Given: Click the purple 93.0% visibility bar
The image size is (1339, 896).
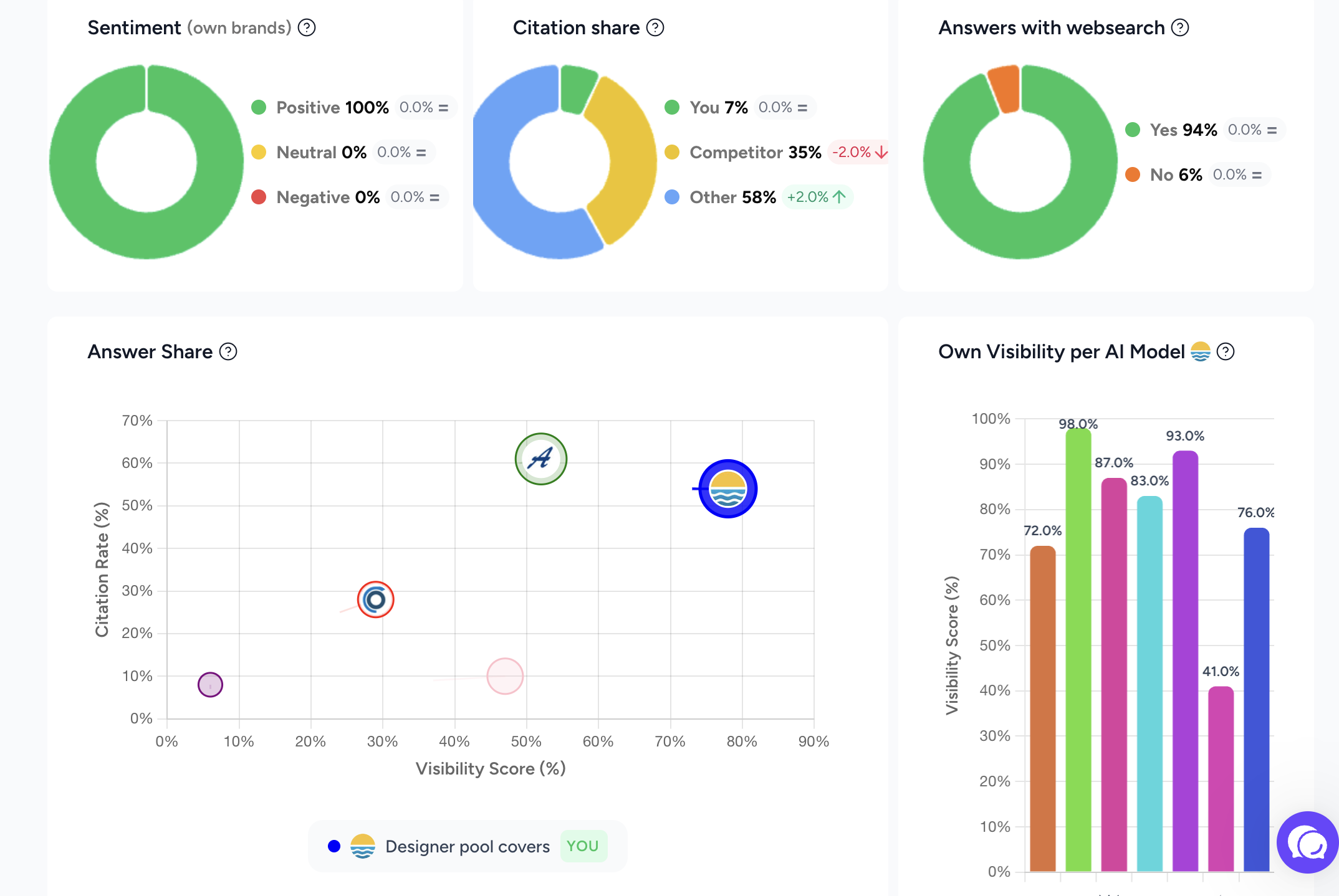Looking at the screenshot, I should tap(1185, 661).
